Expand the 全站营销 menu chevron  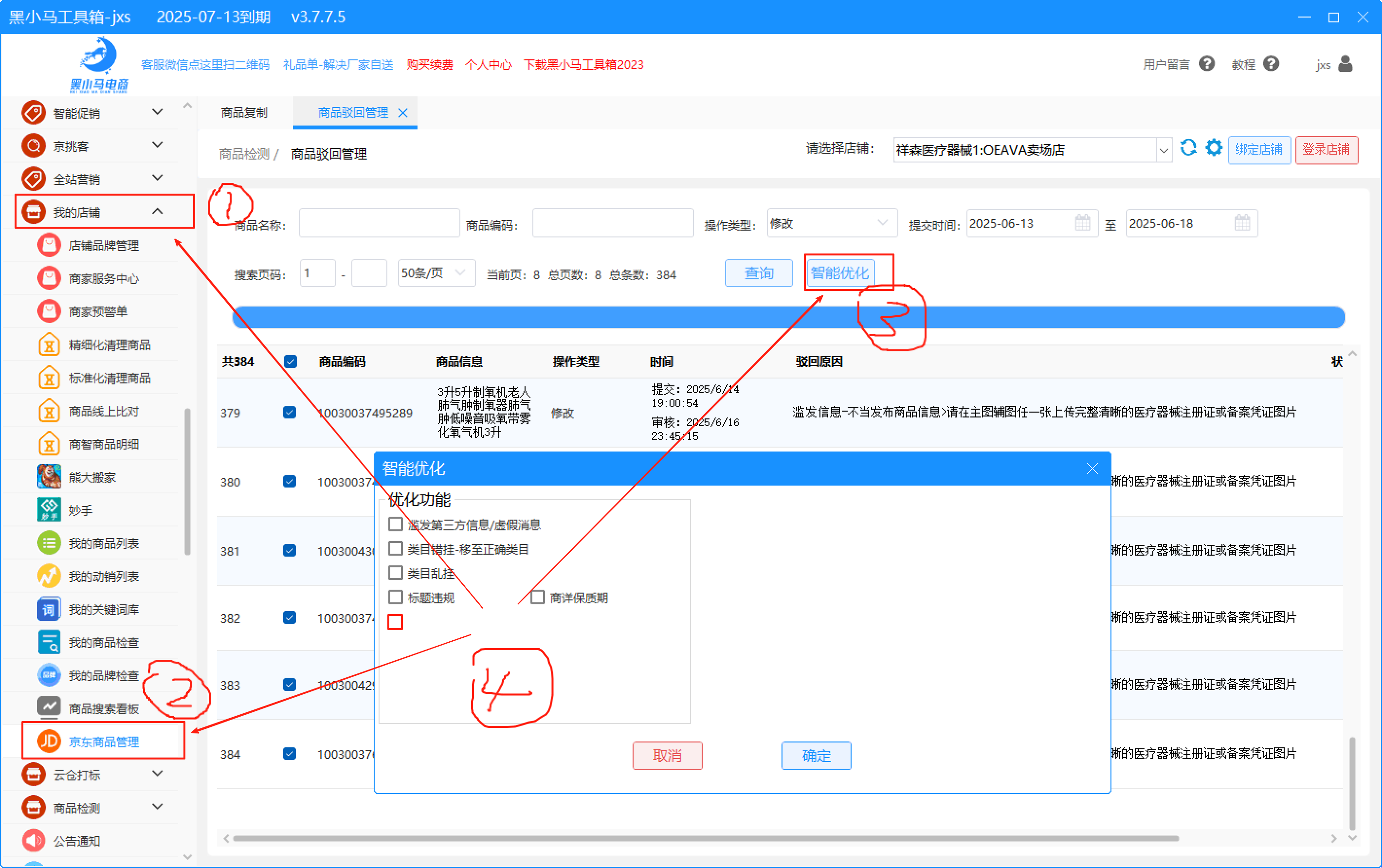coord(157,179)
